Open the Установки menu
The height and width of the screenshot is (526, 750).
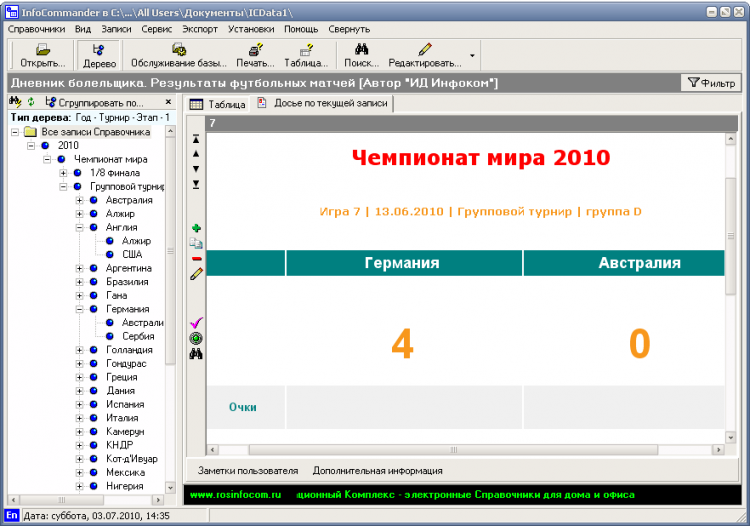(251, 29)
